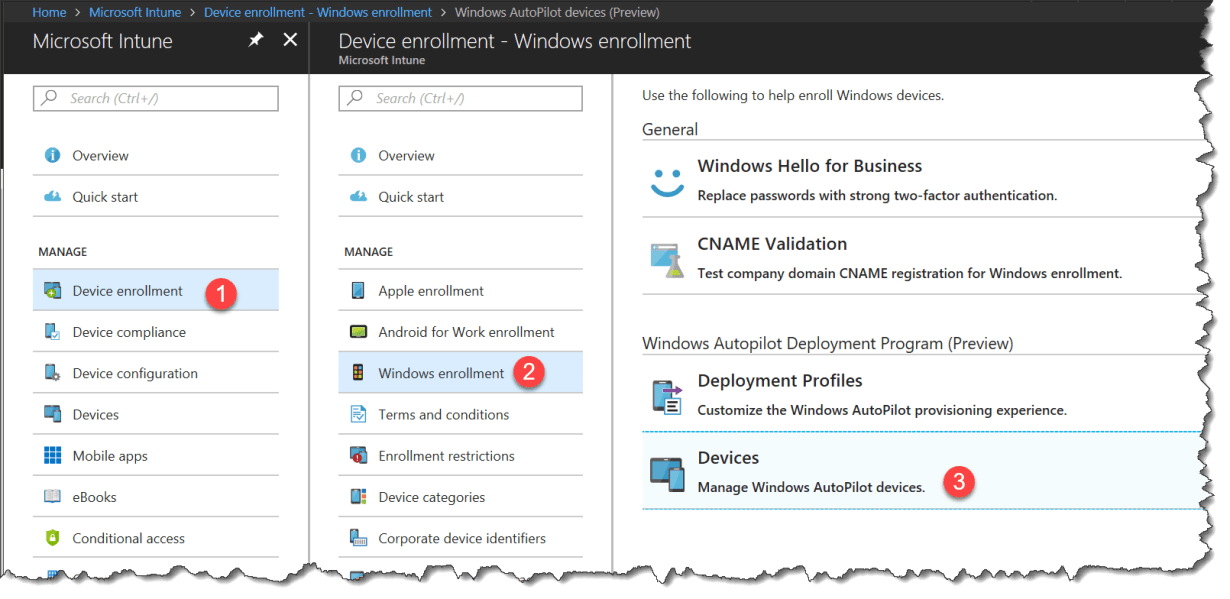The width and height of the screenshot is (1230, 599).
Task: Click the Enrollment restrictions icon
Action: click(358, 456)
